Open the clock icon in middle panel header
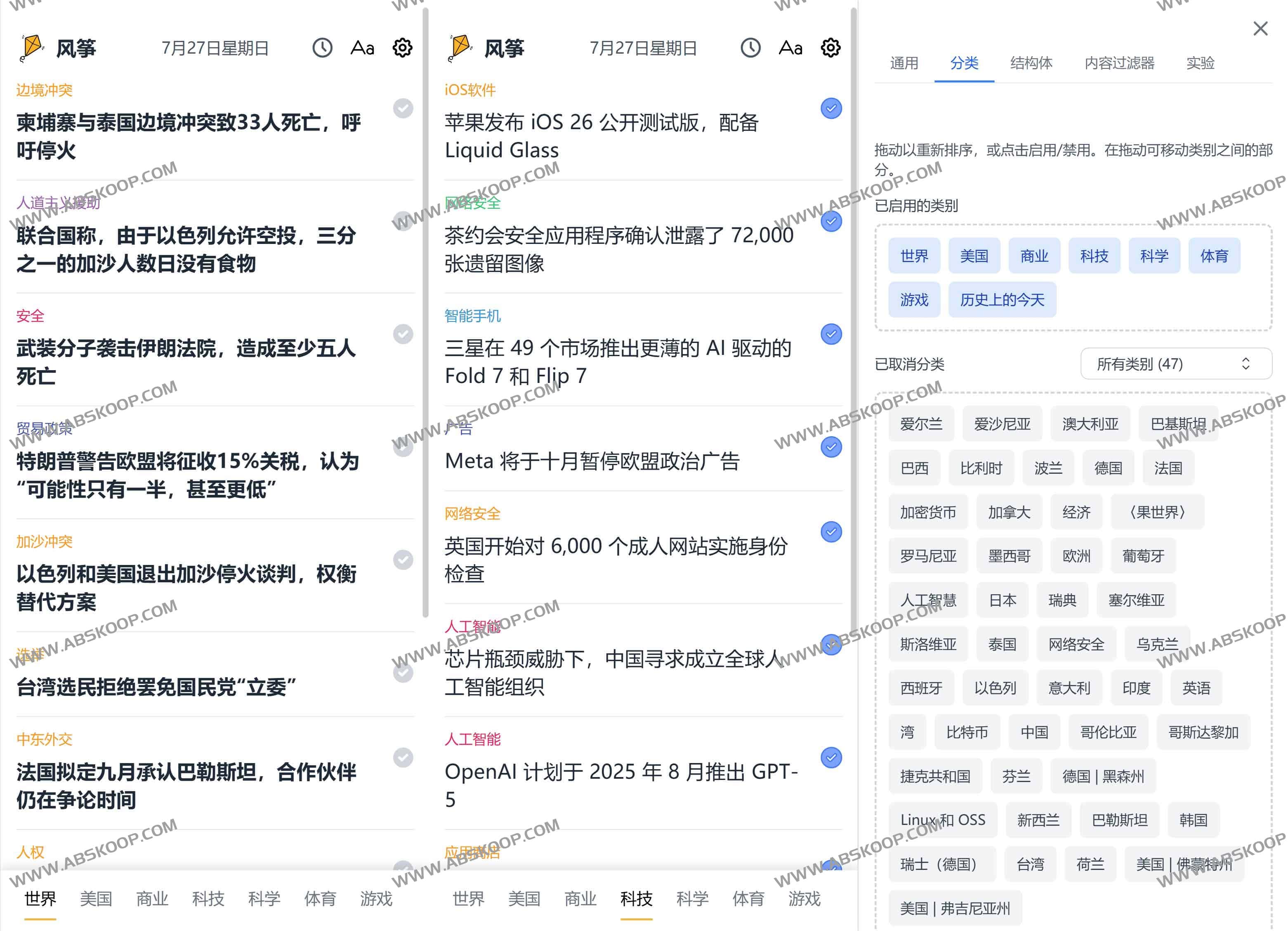The height and width of the screenshot is (931, 1288). (x=750, y=48)
